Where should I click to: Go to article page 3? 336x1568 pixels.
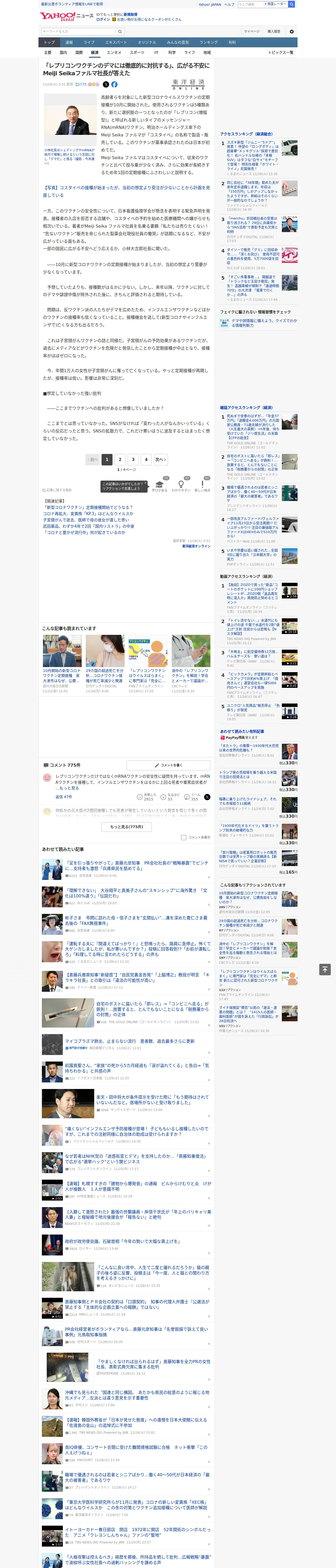pyautogui.click(x=133, y=460)
